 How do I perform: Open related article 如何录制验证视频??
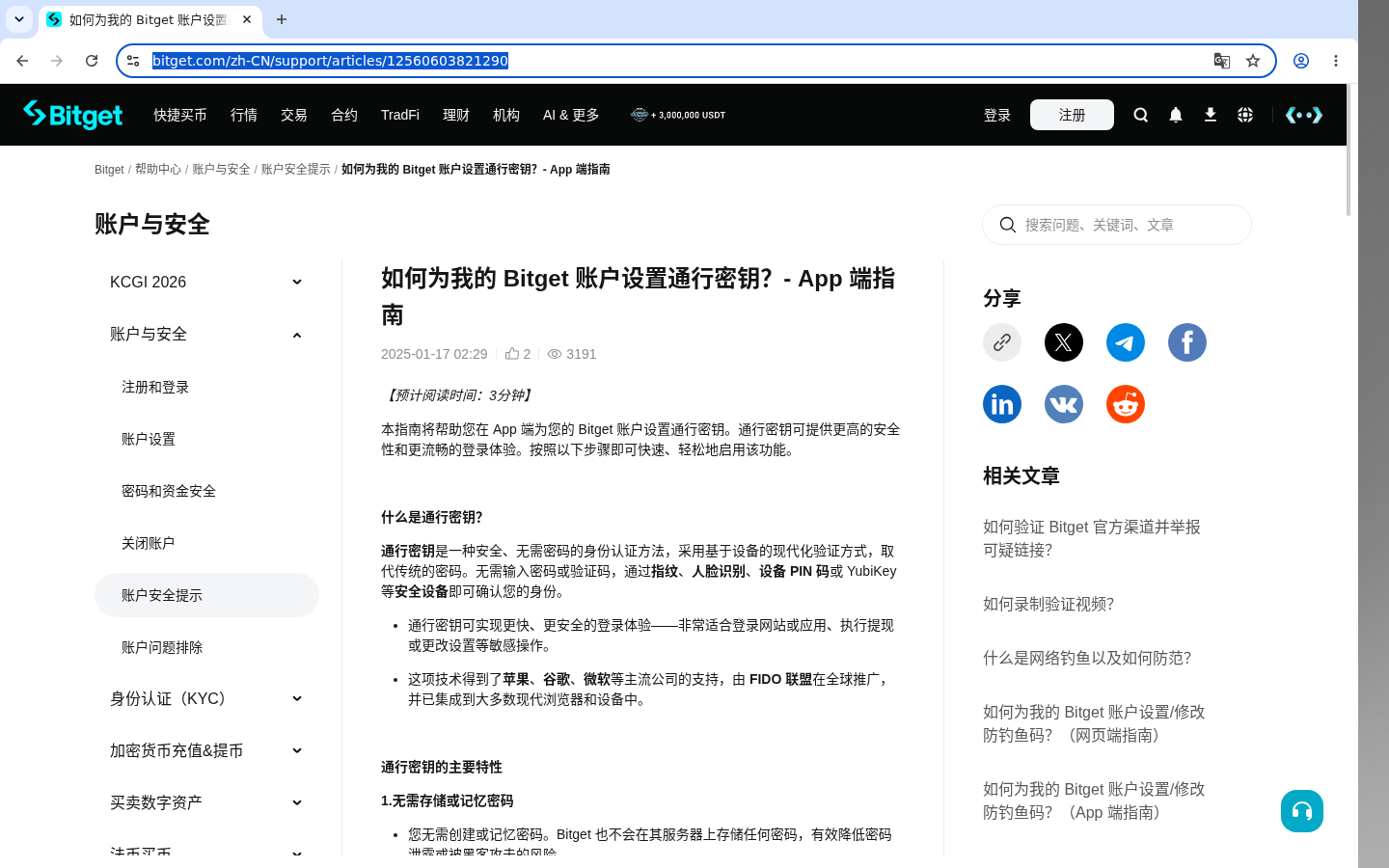[1049, 604]
